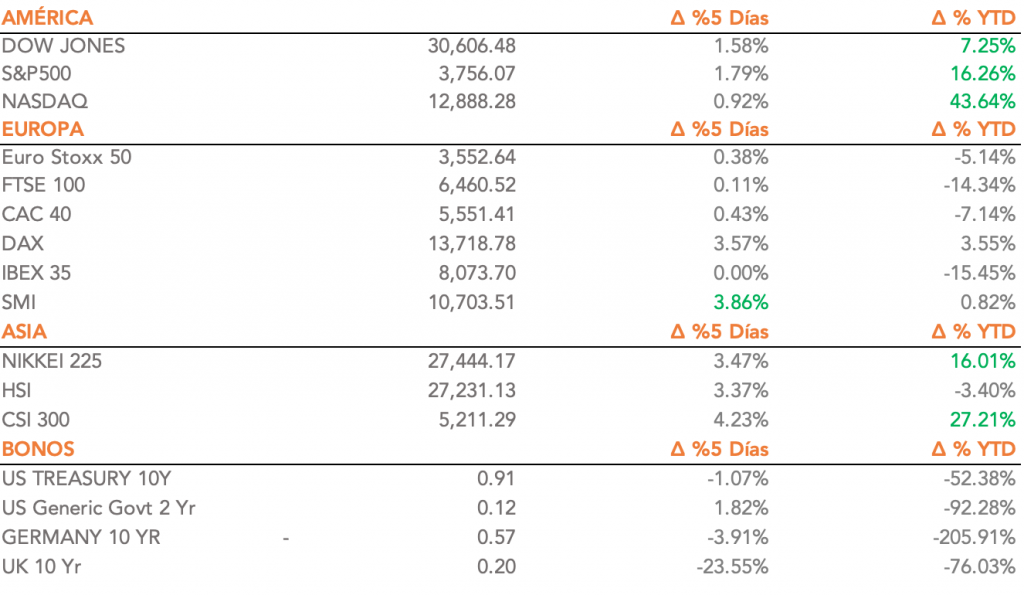
Task: Click the DAX index label
Action: tap(23, 242)
